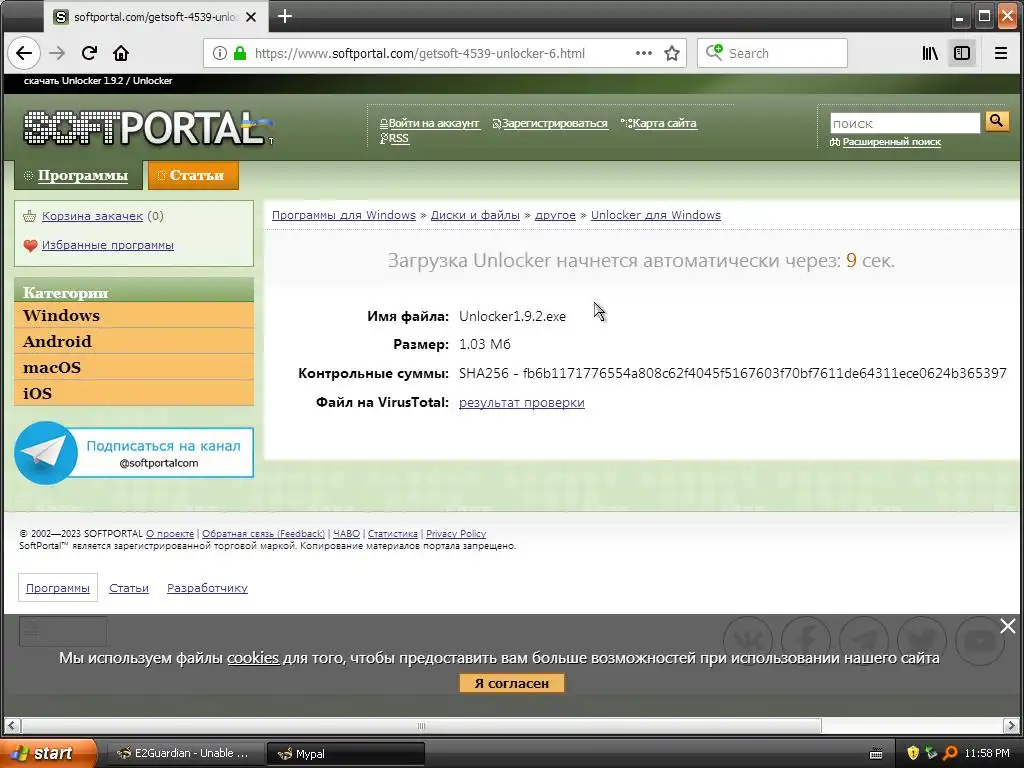Click the SOFTPORTAL logo
This screenshot has width=1024, height=768.
[x=149, y=128]
